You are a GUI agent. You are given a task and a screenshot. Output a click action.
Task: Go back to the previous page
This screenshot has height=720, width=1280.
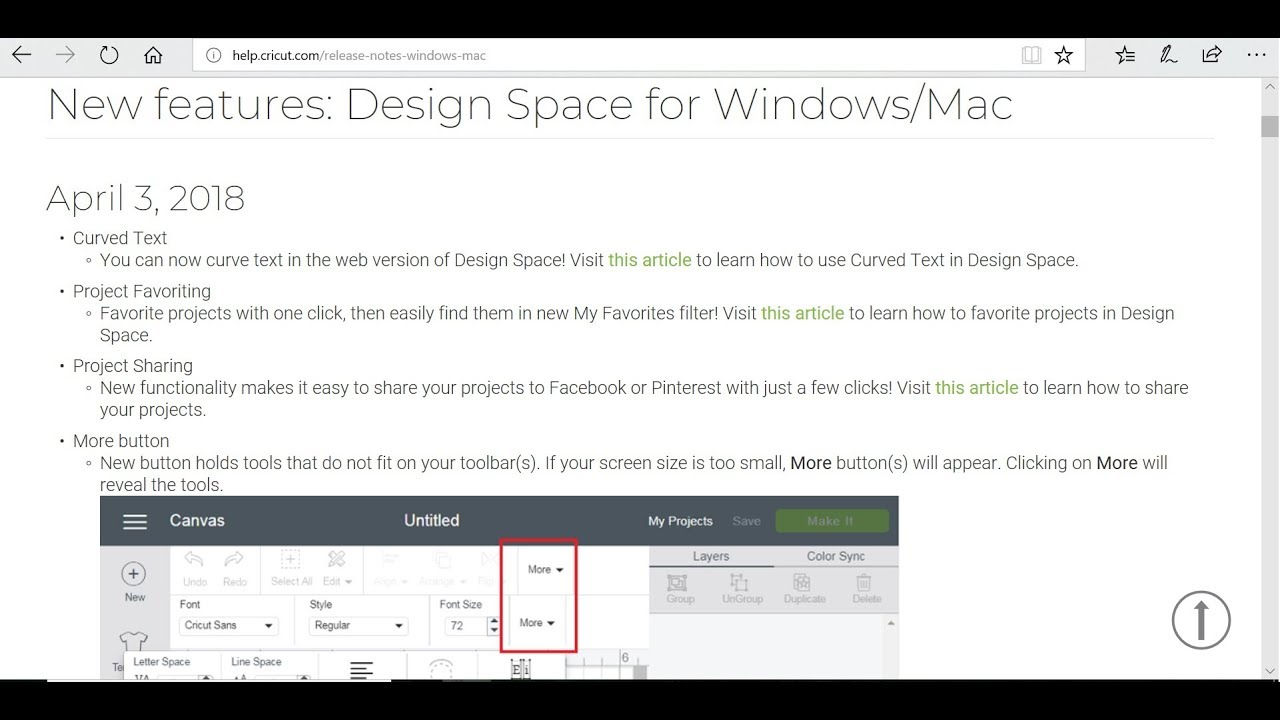coord(21,55)
